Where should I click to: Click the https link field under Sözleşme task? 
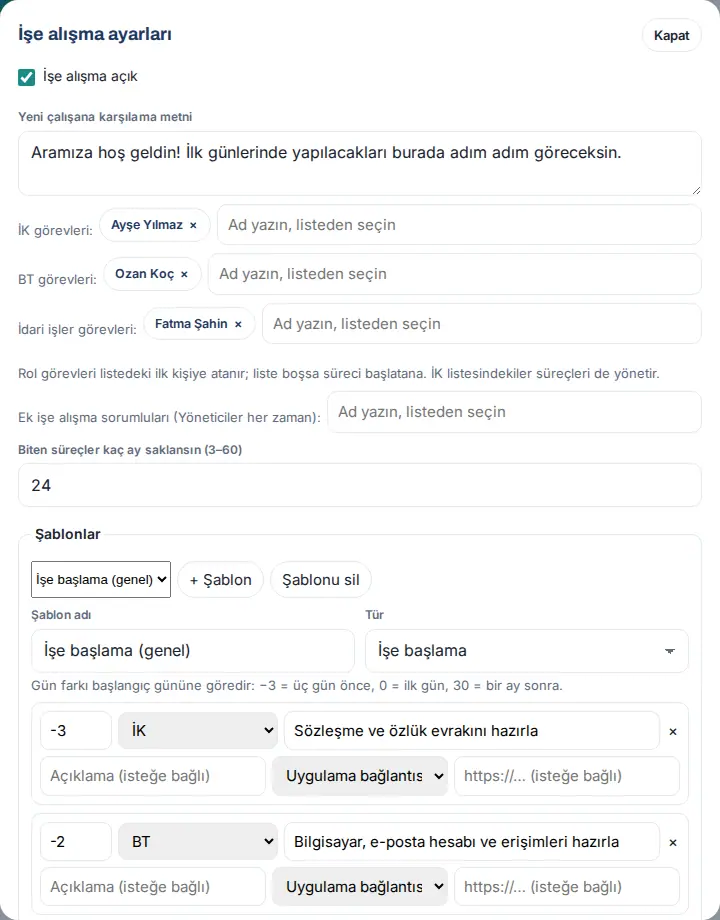click(x=567, y=776)
